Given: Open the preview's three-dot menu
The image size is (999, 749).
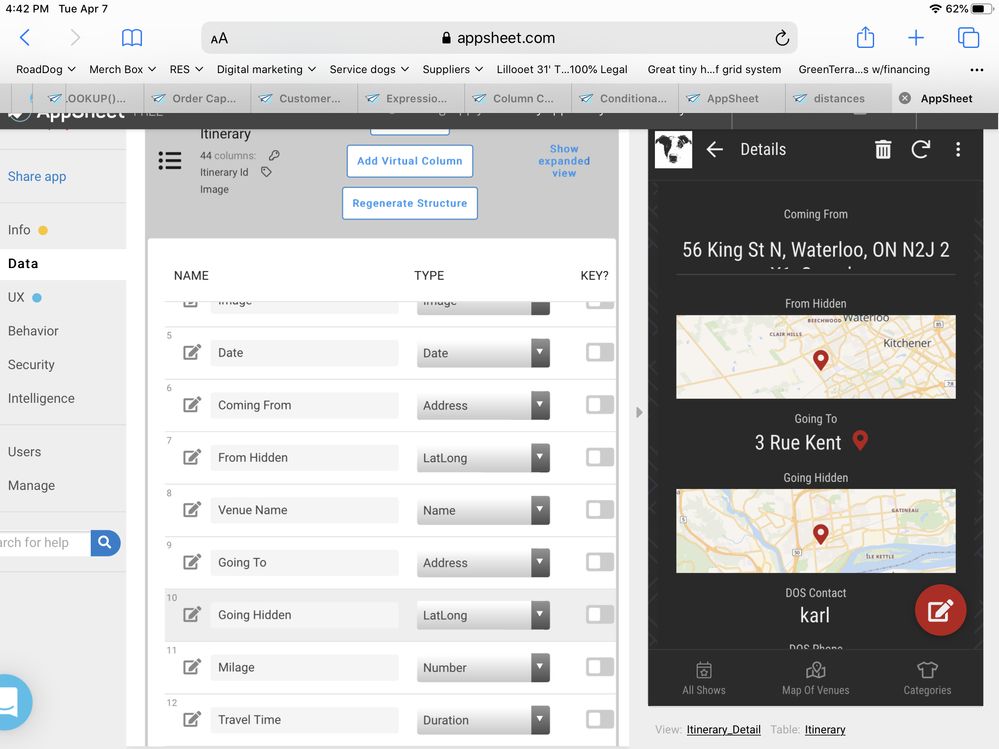Looking at the screenshot, I should tap(958, 149).
